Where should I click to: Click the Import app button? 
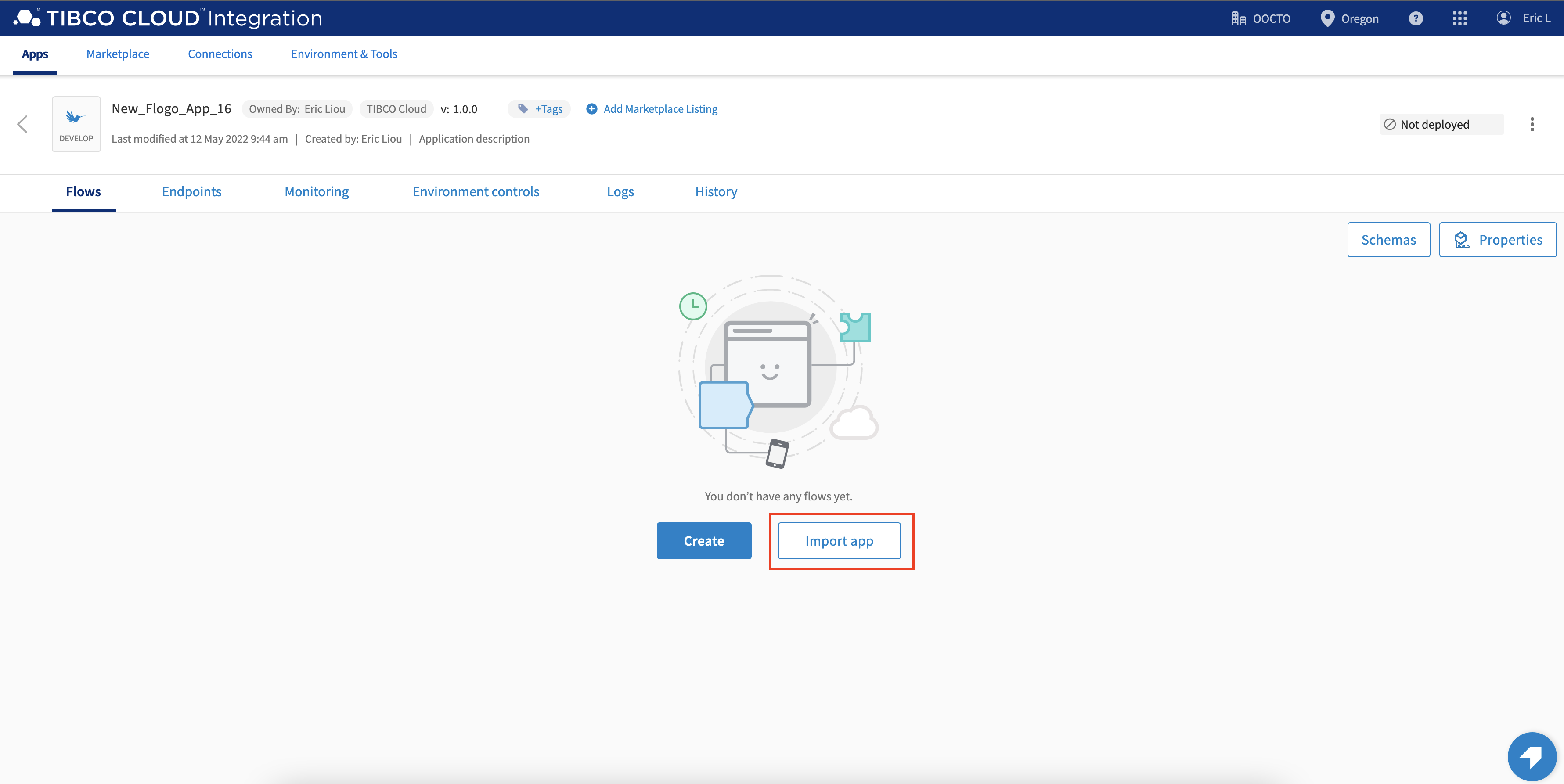coord(839,540)
